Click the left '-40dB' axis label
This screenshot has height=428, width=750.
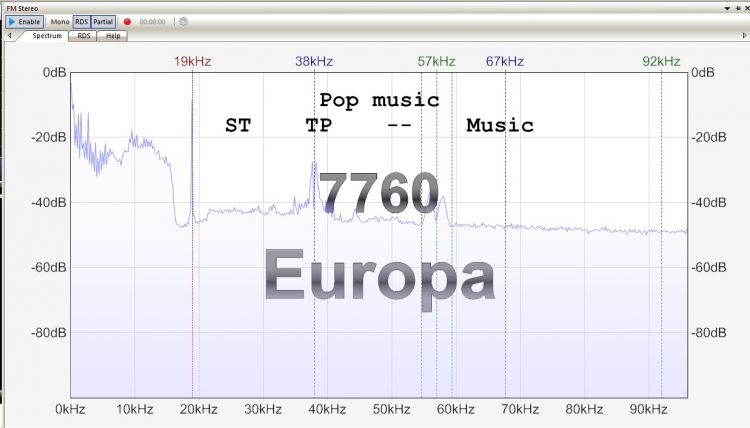point(49,202)
